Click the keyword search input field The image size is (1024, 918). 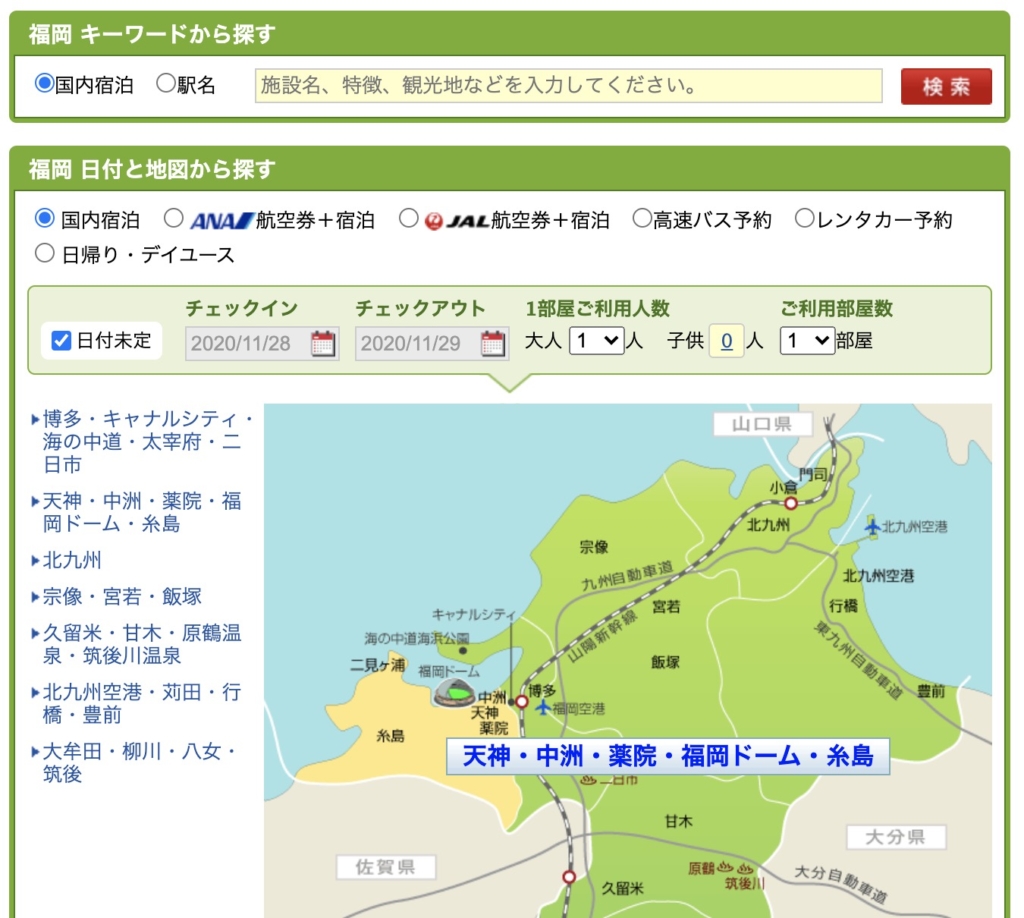click(x=569, y=86)
